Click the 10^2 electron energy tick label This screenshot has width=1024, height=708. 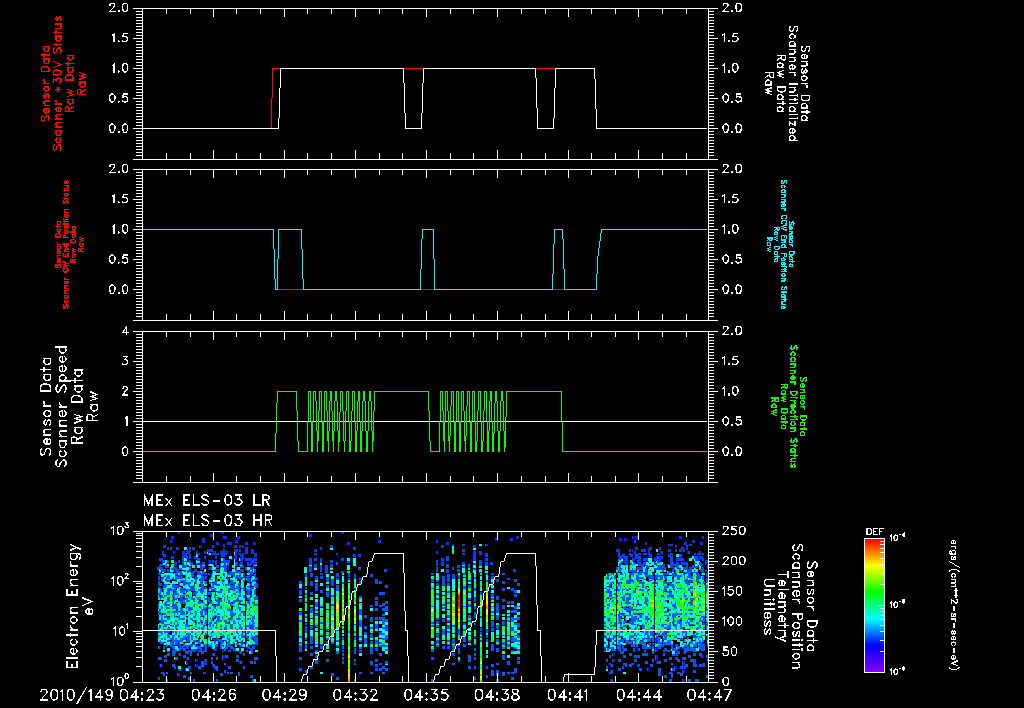pos(120,581)
